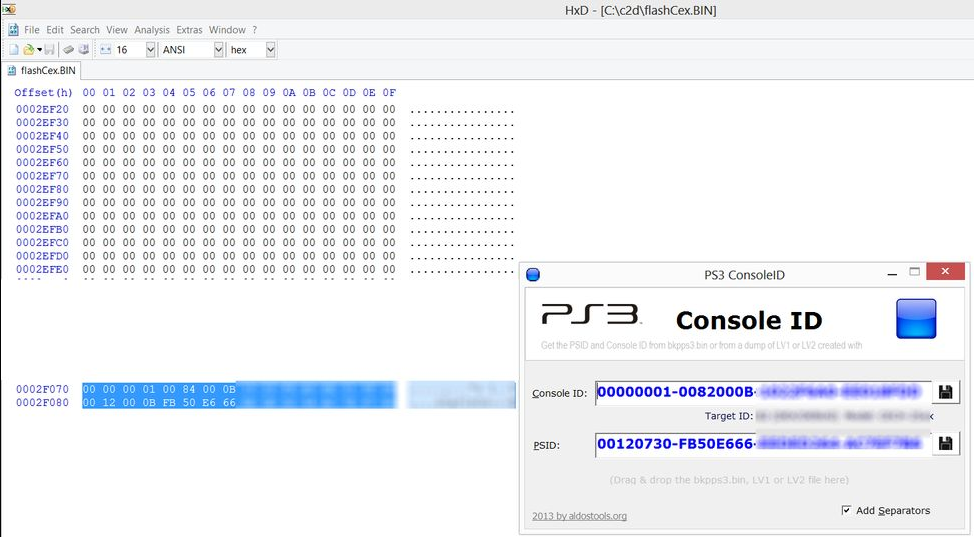Open the View menu
Image resolution: width=974 pixels, height=537 pixels.
pos(117,30)
